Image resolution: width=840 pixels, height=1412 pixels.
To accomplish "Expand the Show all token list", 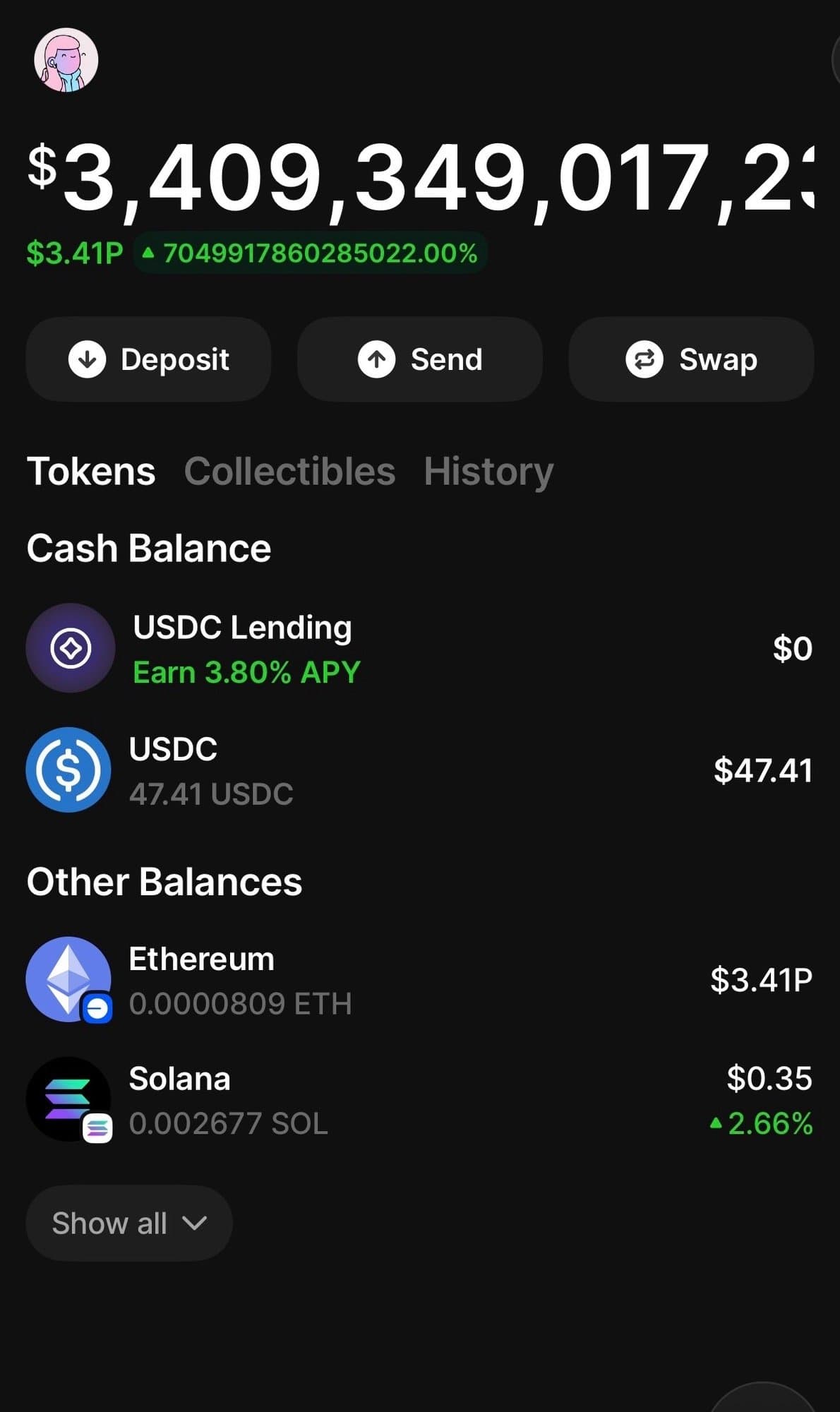I will click(x=110, y=1223).
